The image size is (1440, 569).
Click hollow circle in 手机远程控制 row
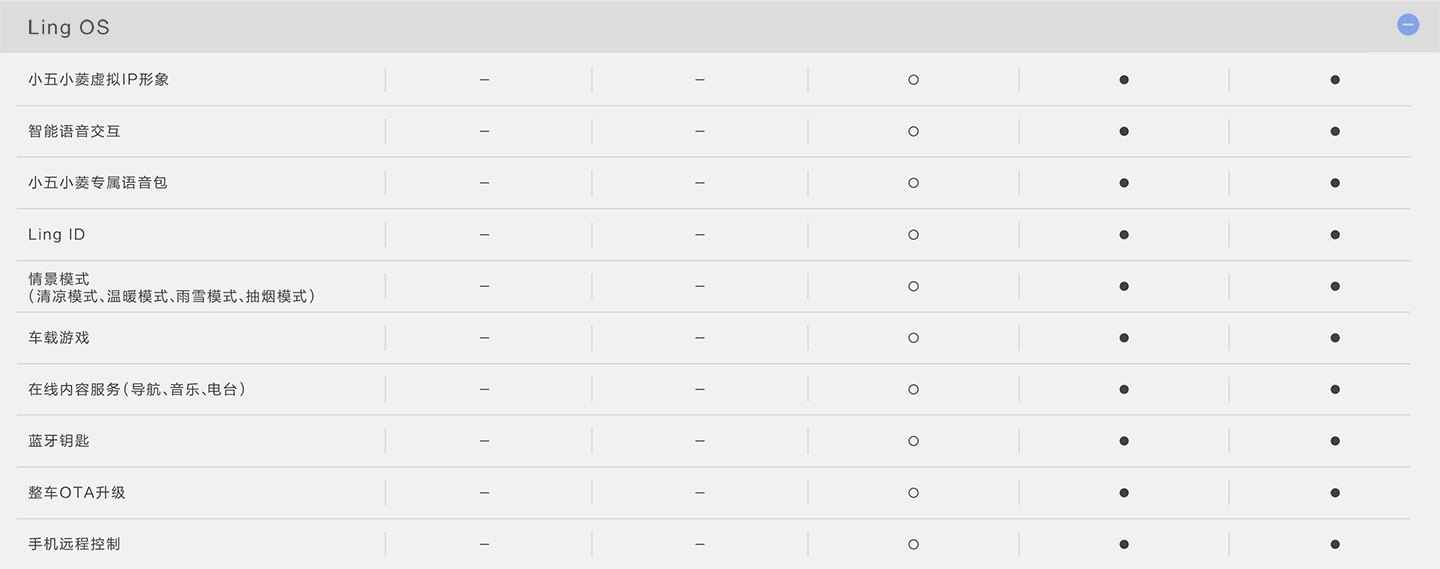(x=913, y=545)
